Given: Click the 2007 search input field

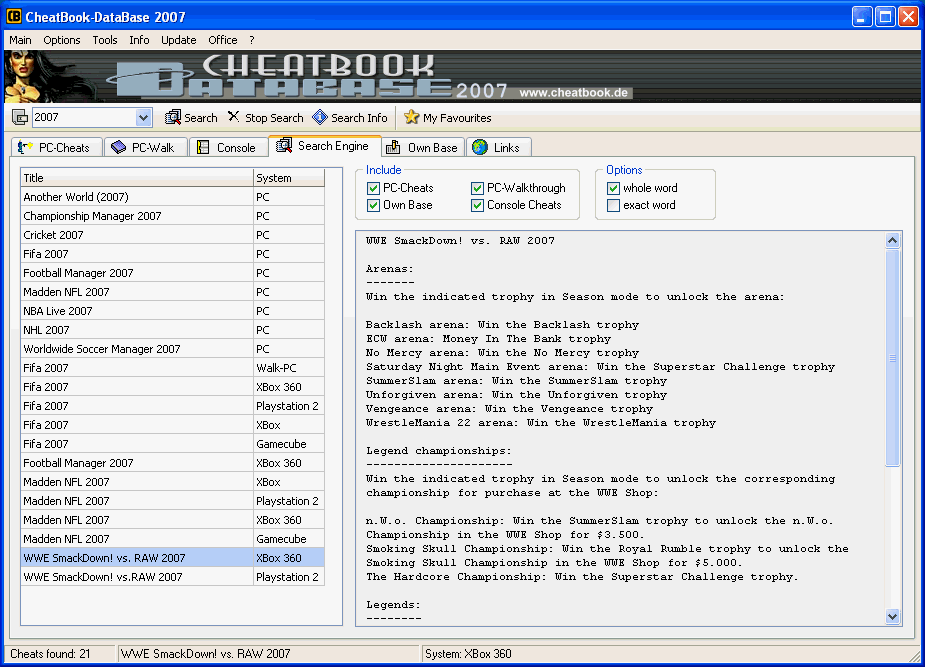Looking at the screenshot, I should pos(84,117).
